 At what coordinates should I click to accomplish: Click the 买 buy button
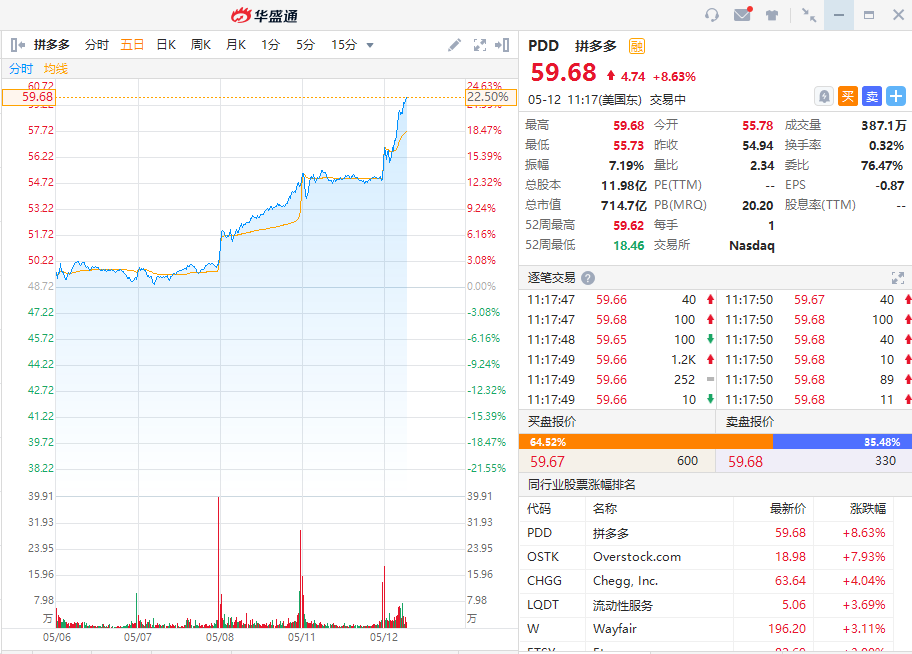pos(847,96)
